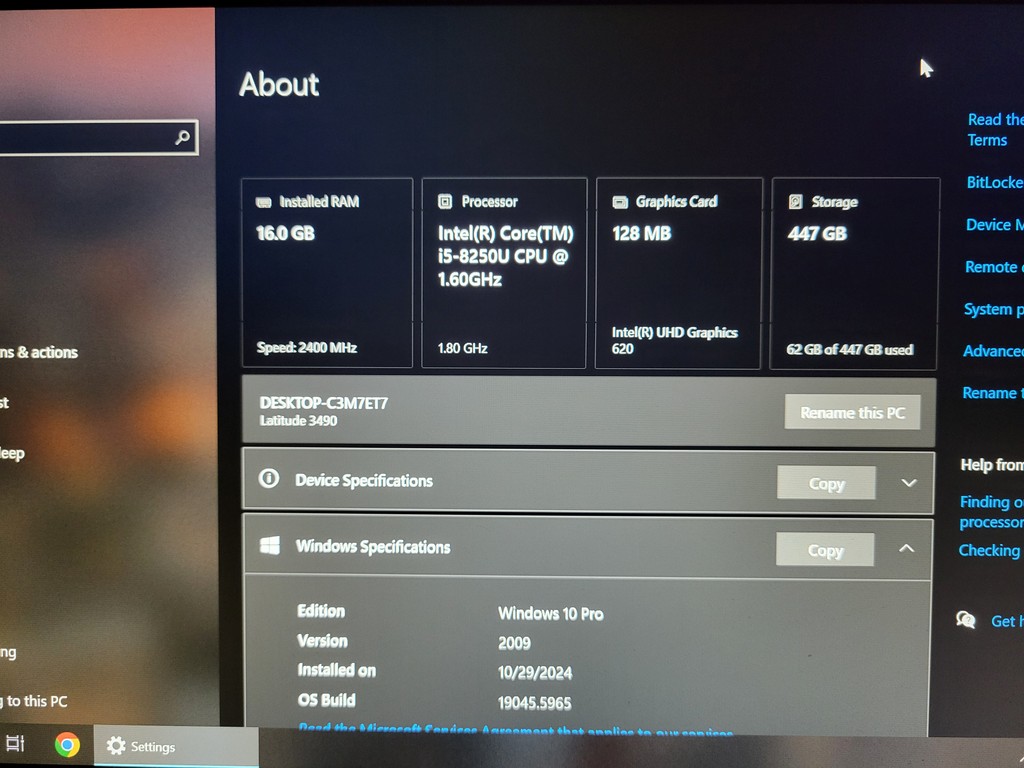The image size is (1024, 768).
Task: Copy the Device Specifications
Action: pyautogui.click(x=826, y=483)
